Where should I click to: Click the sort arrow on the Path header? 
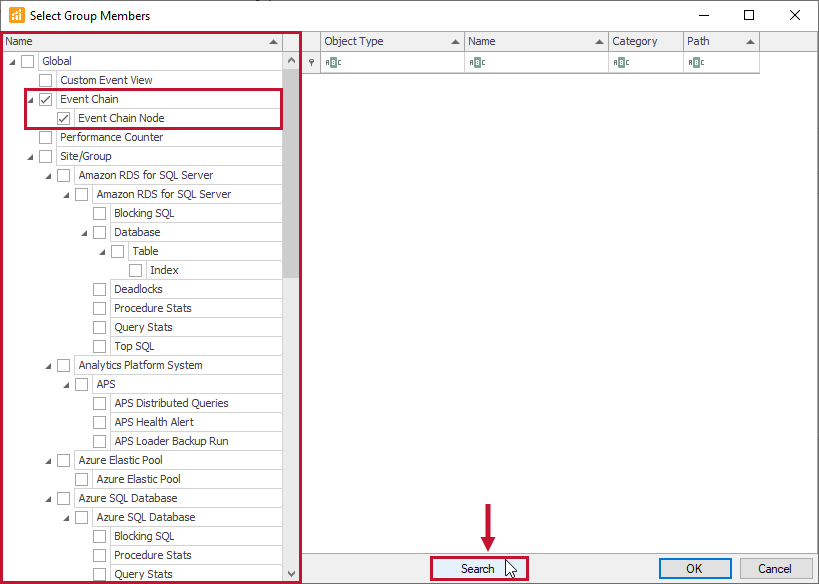point(752,41)
